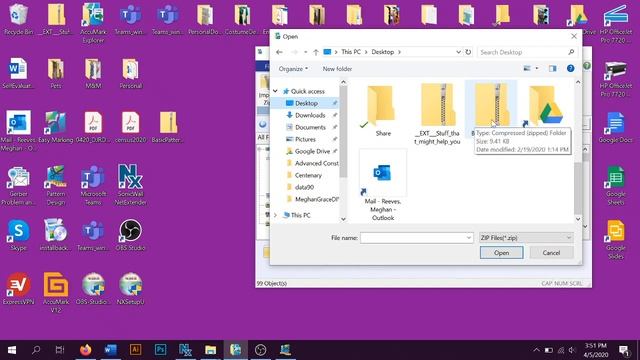Image resolution: width=640 pixels, height=360 pixels.
Task: Select the __EXT__Stuff_that_might_help_you zip file
Action: (x=437, y=114)
